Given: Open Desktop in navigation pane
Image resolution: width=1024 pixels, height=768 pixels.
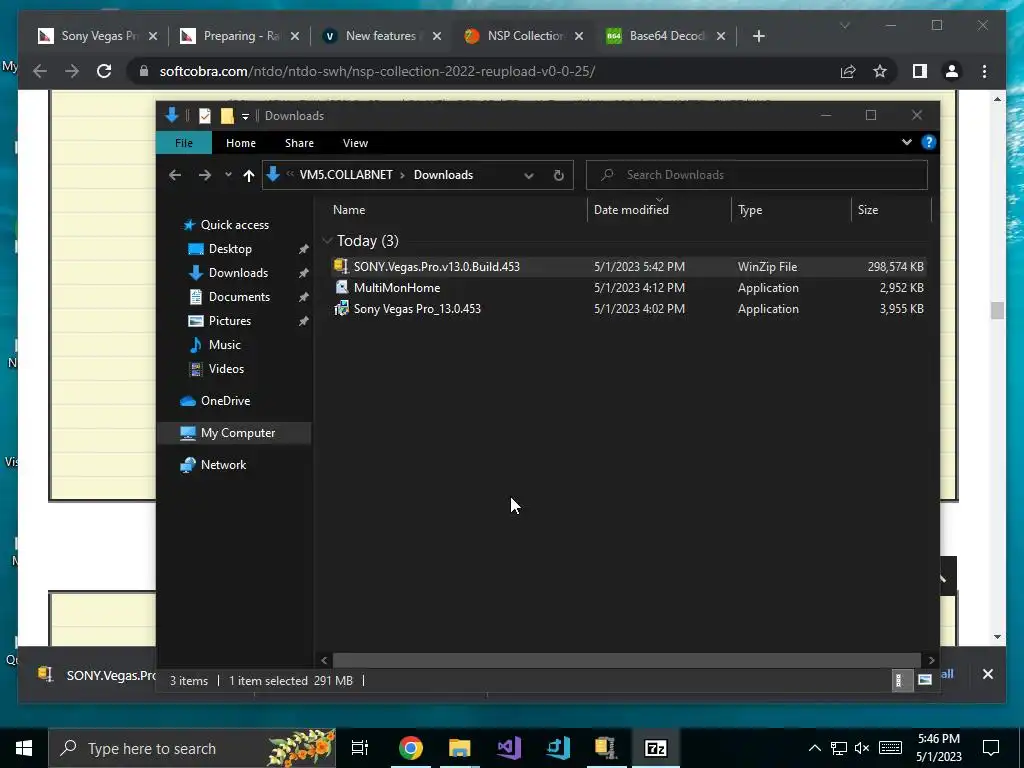Looking at the screenshot, I should (229, 249).
